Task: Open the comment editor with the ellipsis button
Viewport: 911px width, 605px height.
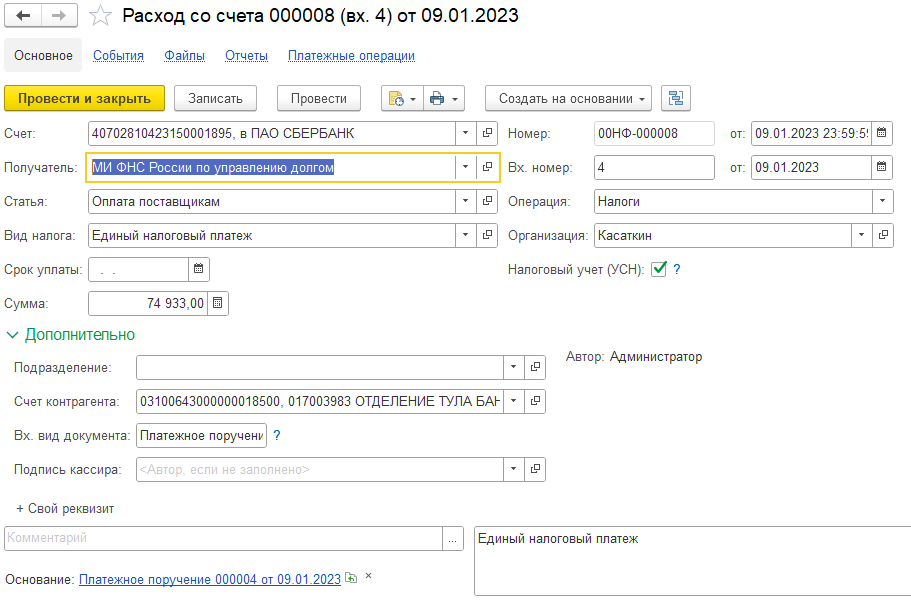Action: pos(453,539)
